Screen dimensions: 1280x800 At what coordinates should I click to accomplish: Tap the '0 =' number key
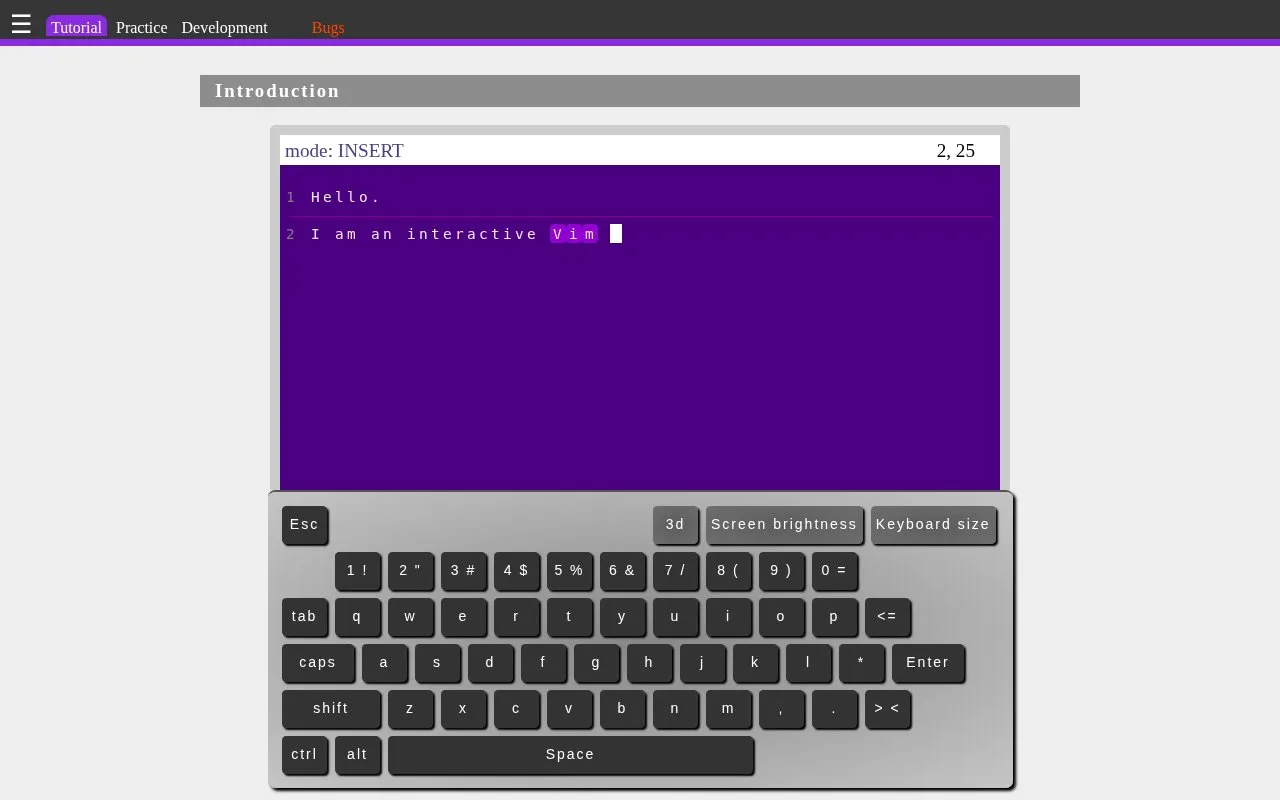coord(834,571)
